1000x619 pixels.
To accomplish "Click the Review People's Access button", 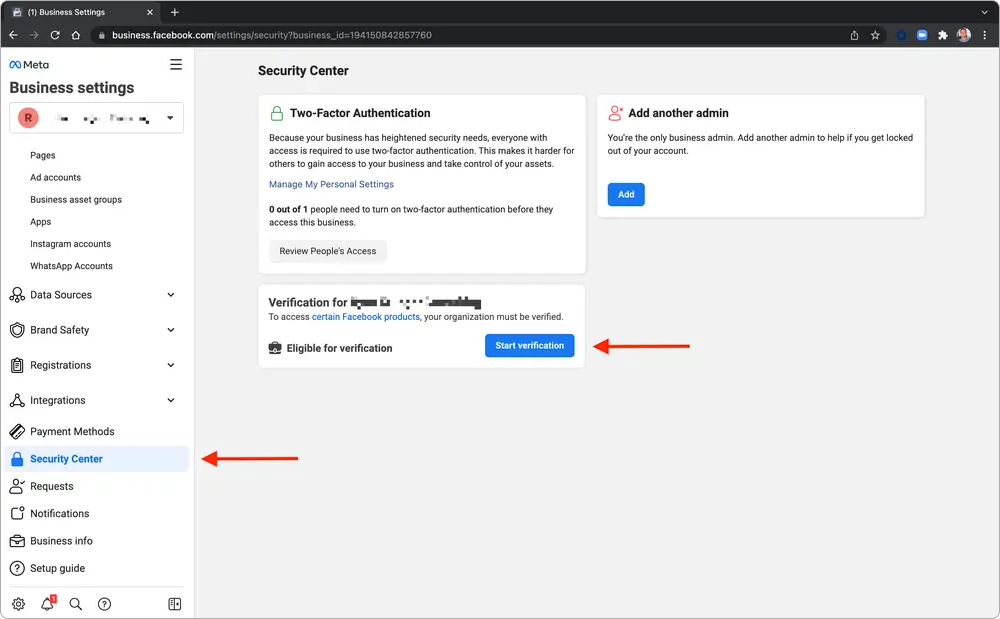I will click(327, 251).
